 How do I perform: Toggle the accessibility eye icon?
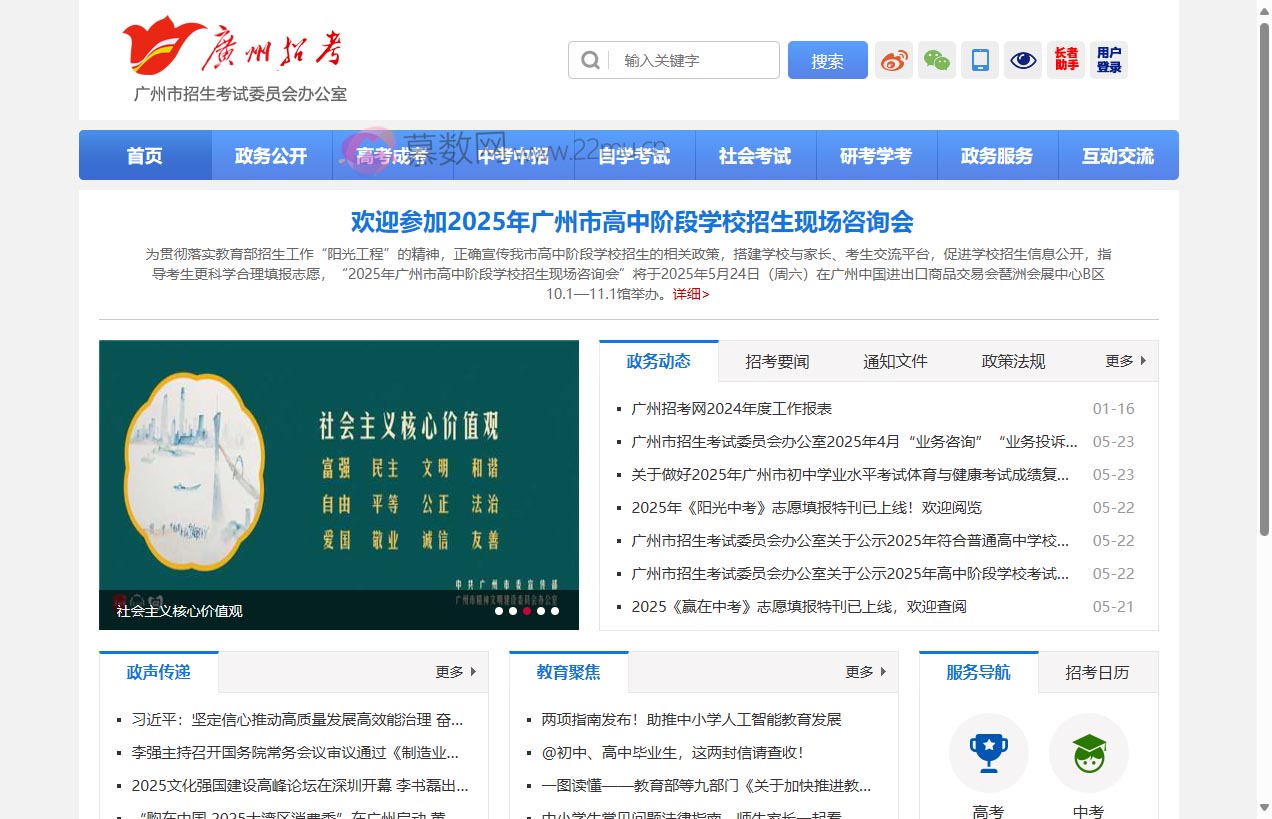tap(1022, 60)
